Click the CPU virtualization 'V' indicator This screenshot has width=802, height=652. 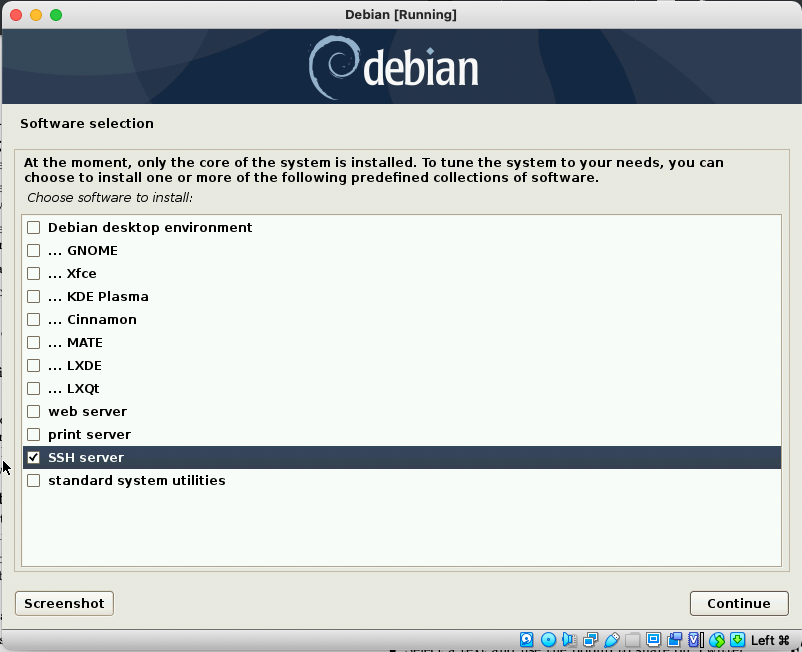(x=695, y=640)
